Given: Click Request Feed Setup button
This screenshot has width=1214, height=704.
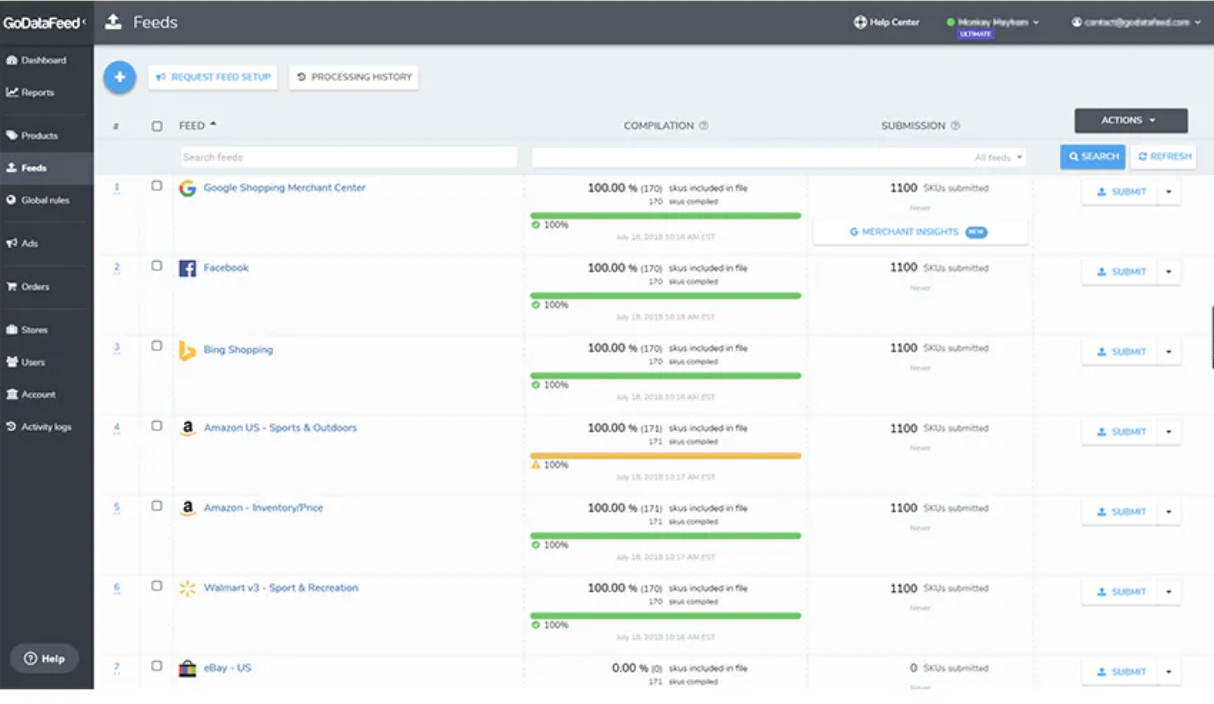Looking at the screenshot, I should click(213, 77).
